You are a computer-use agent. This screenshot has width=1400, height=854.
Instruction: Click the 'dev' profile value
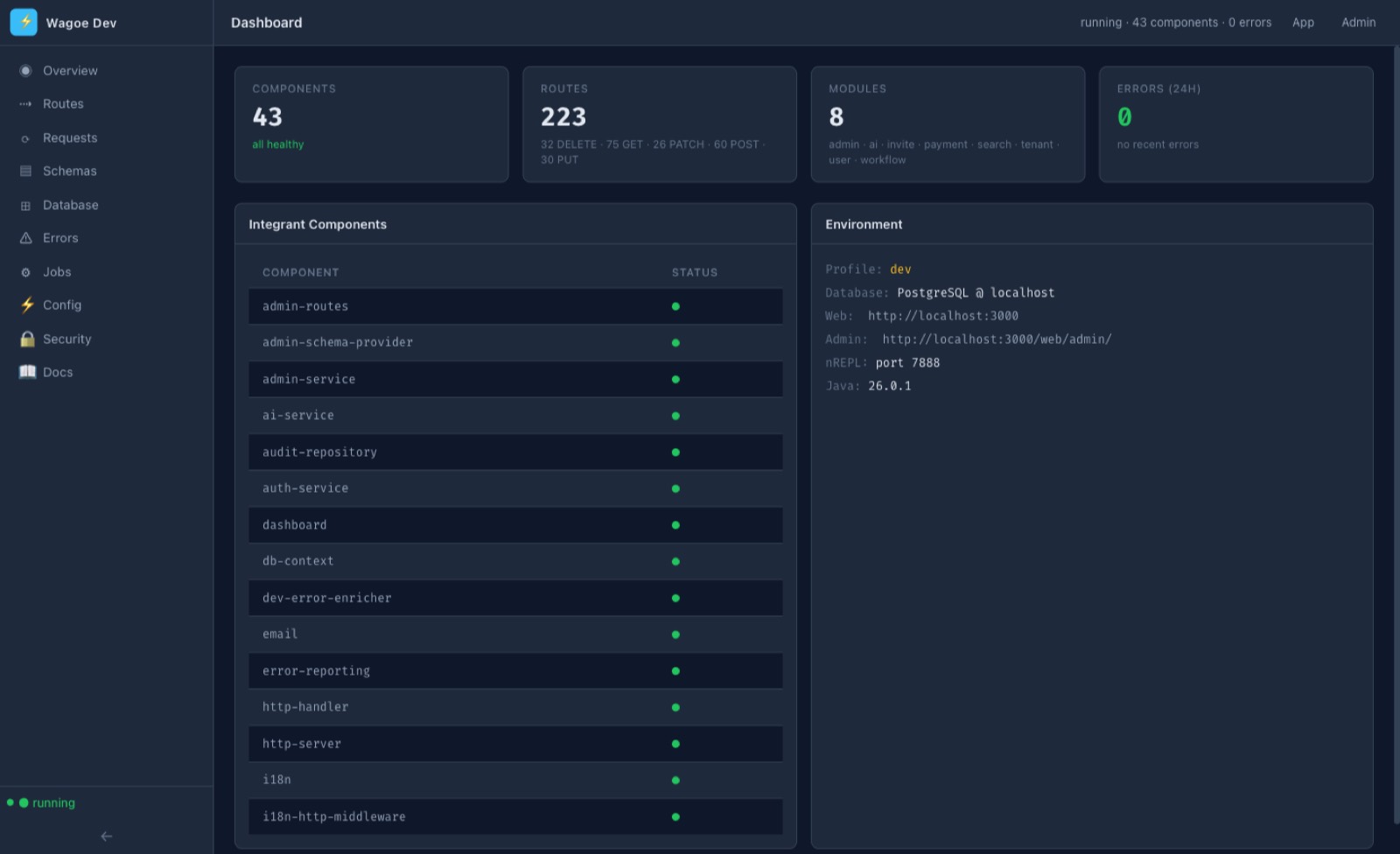[900, 269]
